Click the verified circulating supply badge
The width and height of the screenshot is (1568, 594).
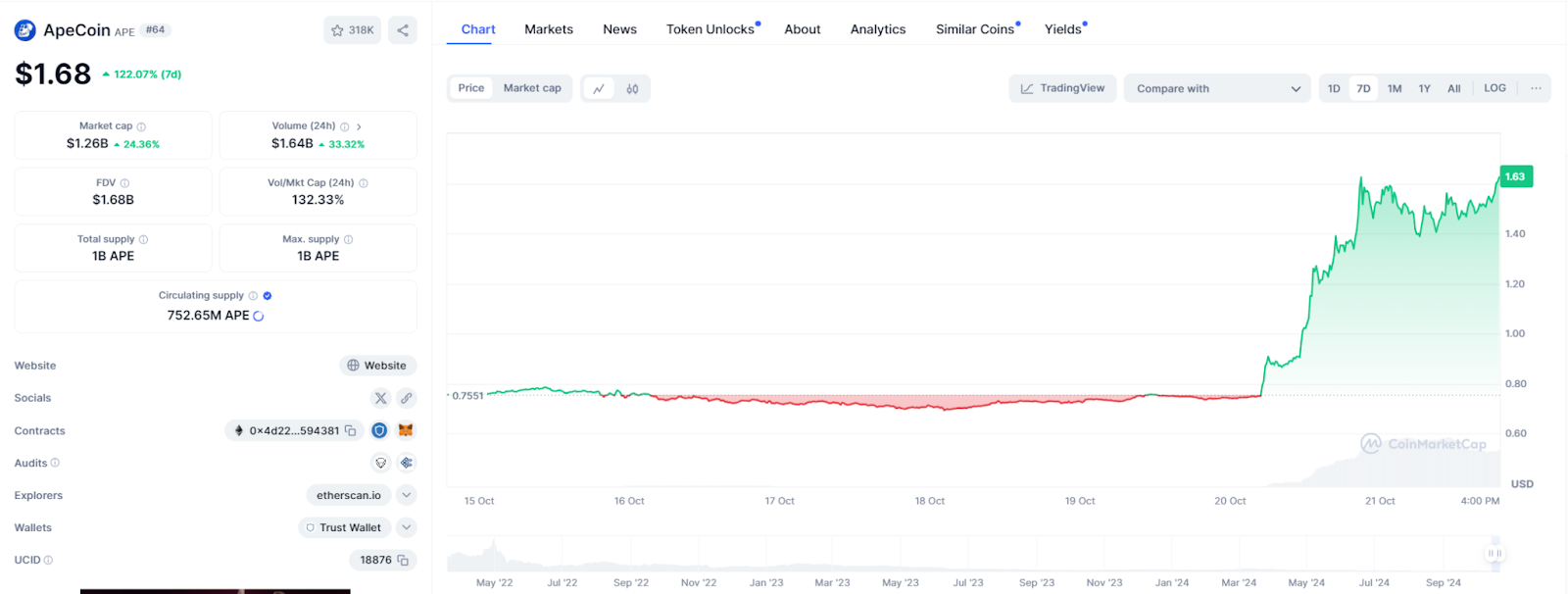point(268,296)
